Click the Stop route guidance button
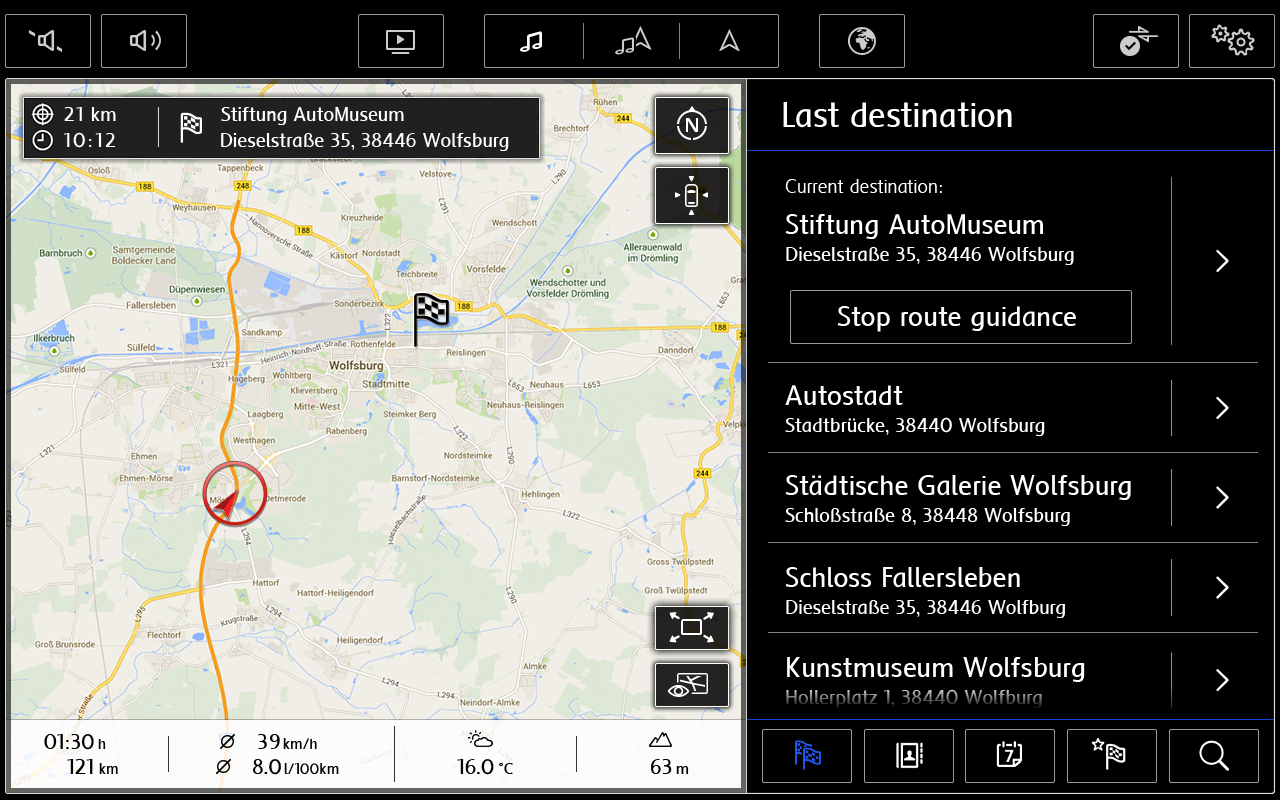The image size is (1280, 800). click(960, 317)
